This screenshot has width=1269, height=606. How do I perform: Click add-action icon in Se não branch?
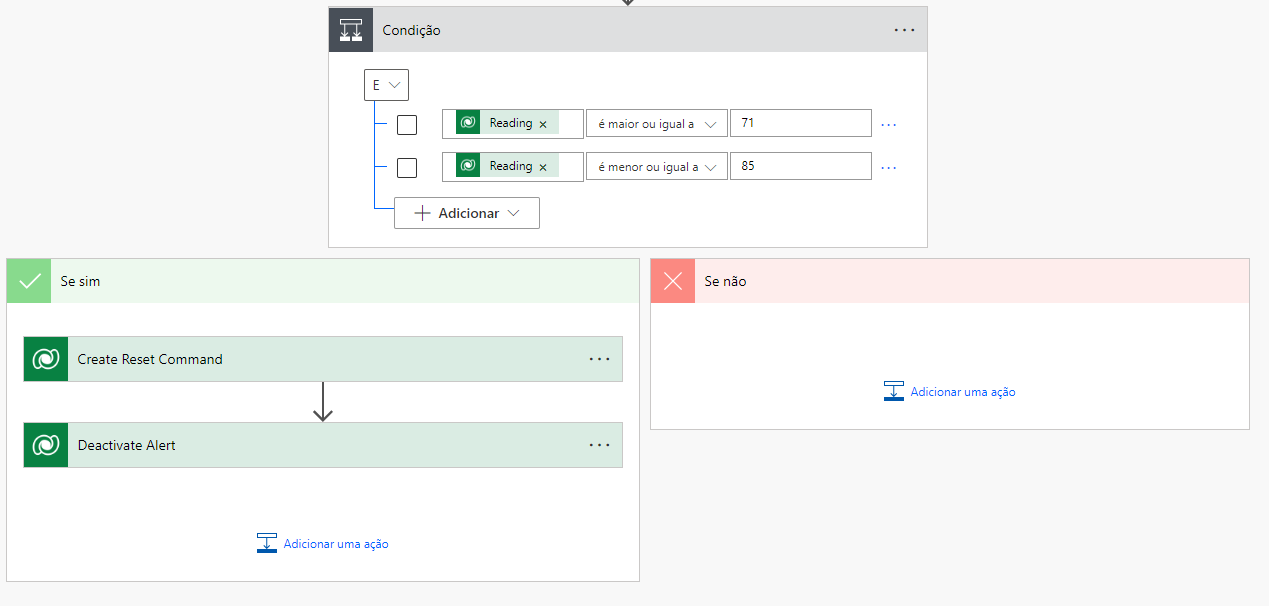click(894, 391)
